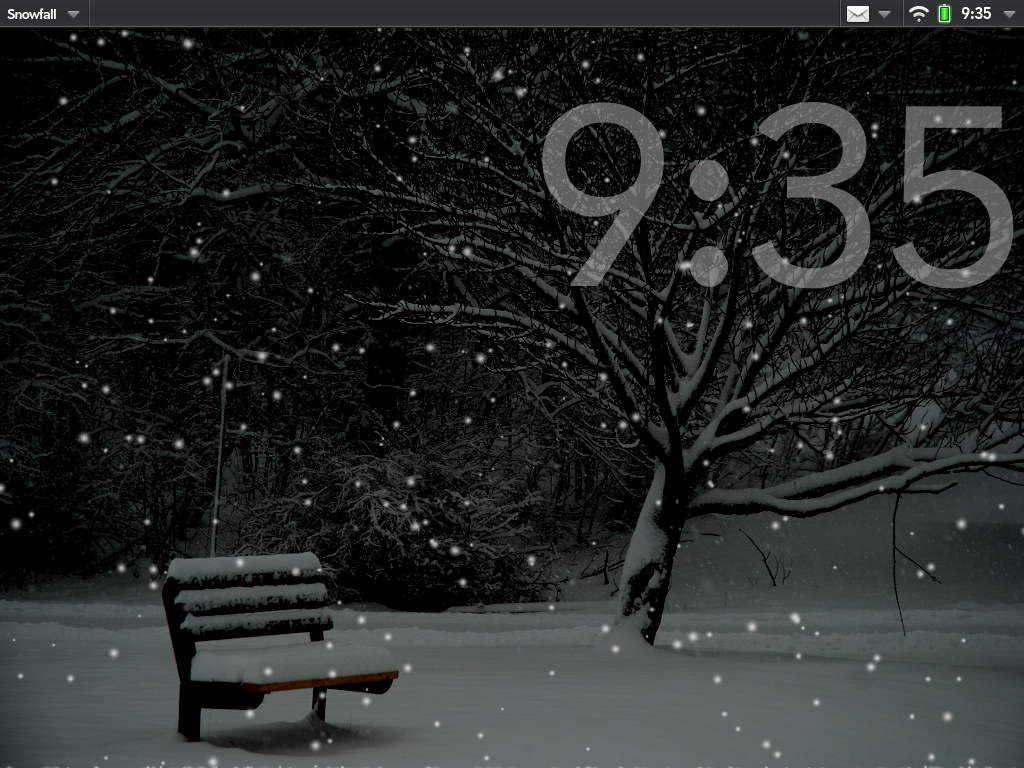Tap the thin pole behind the bench
Screen dimensions: 1024x768
(x=219, y=450)
